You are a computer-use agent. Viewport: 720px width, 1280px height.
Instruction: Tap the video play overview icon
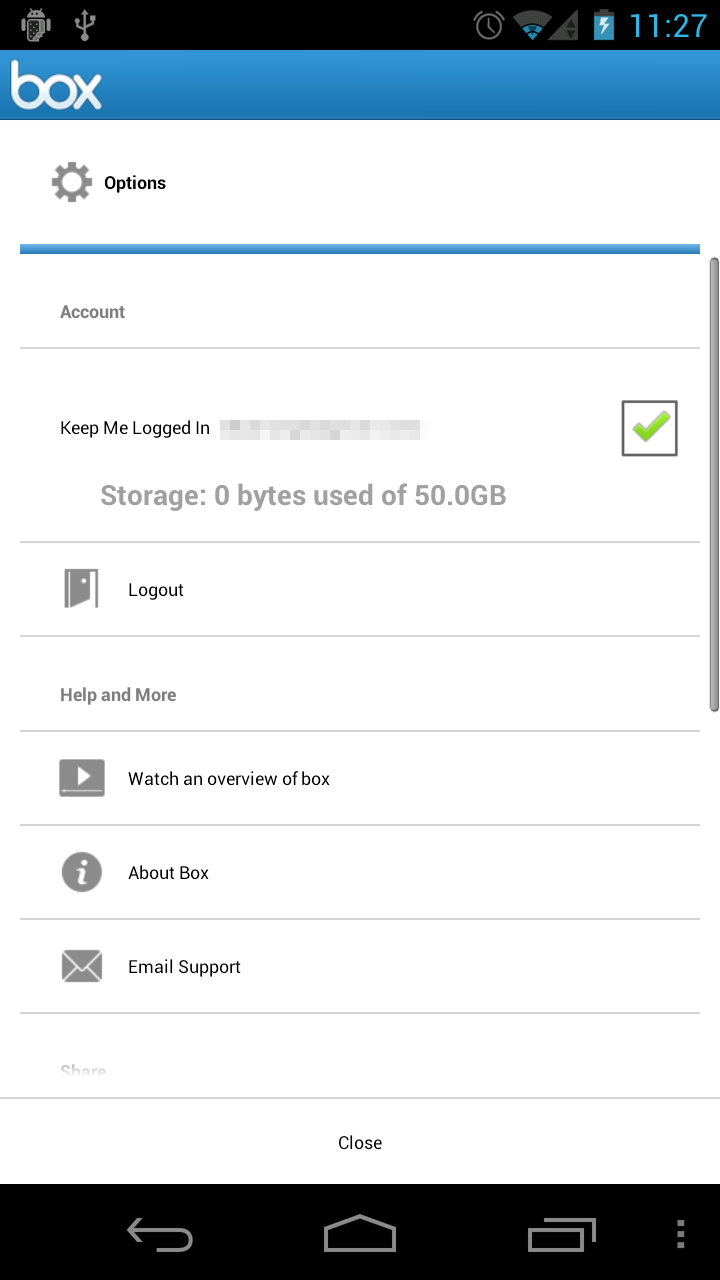coord(81,778)
